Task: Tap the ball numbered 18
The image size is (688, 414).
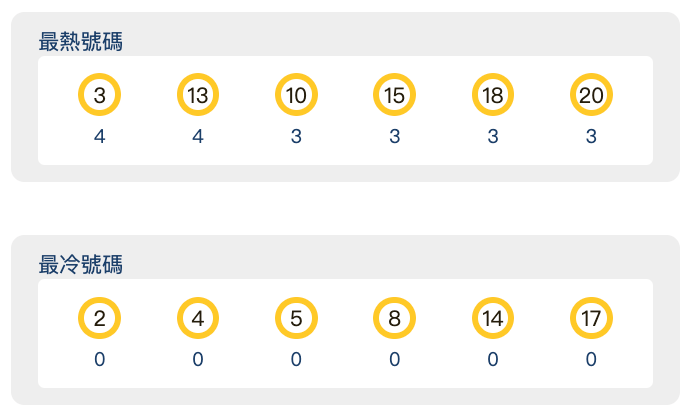Action: [493, 96]
